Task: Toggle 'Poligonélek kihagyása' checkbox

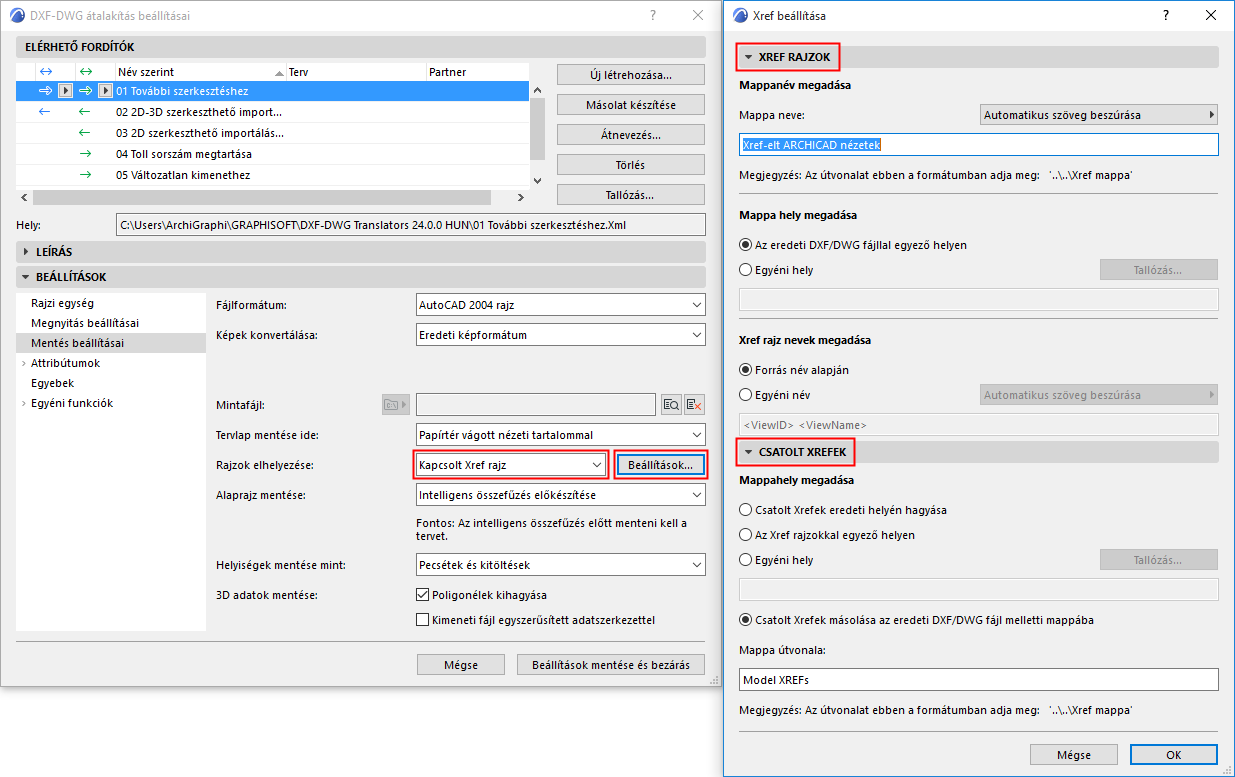Action: coord(422,595)
